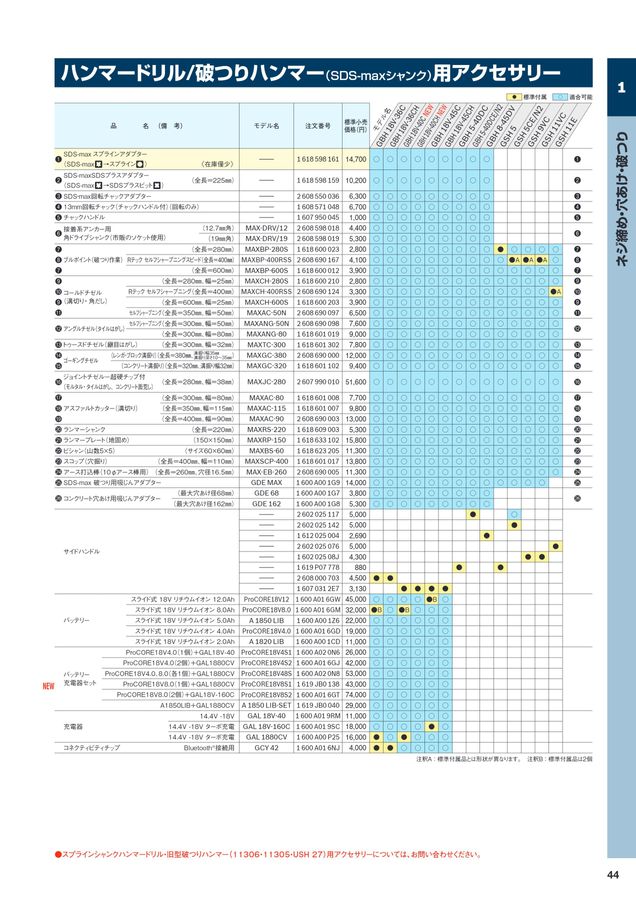Click page number 44
The width and height of the screenshot is (636, 900).
coord(612,875)
